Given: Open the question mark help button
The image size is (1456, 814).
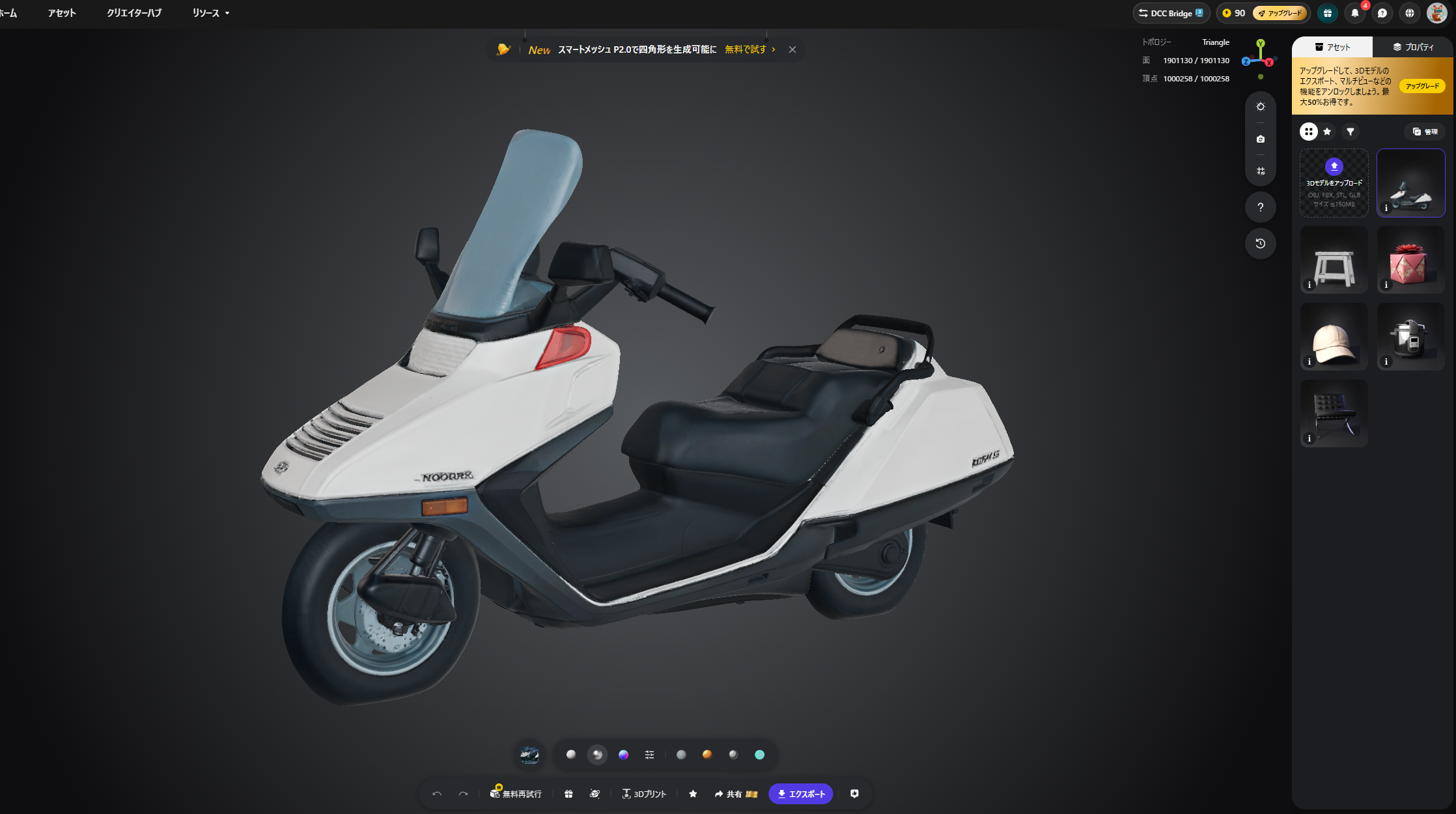Looking at the screenshot, I should [x=1261, y=207].
